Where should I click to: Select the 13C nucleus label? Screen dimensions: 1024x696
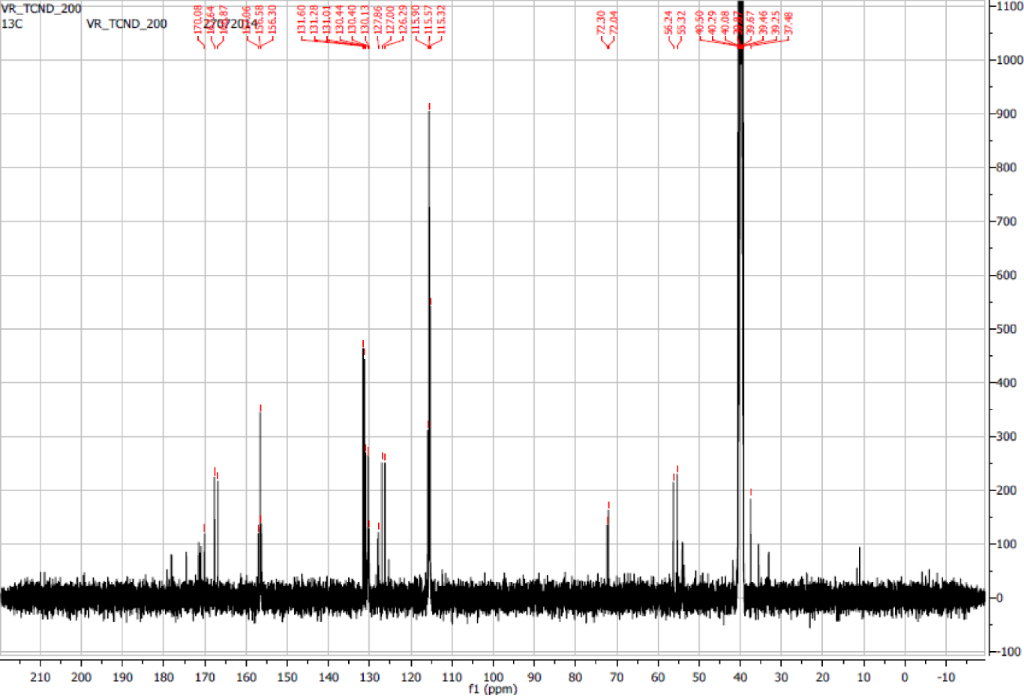[x=13, y=22]
